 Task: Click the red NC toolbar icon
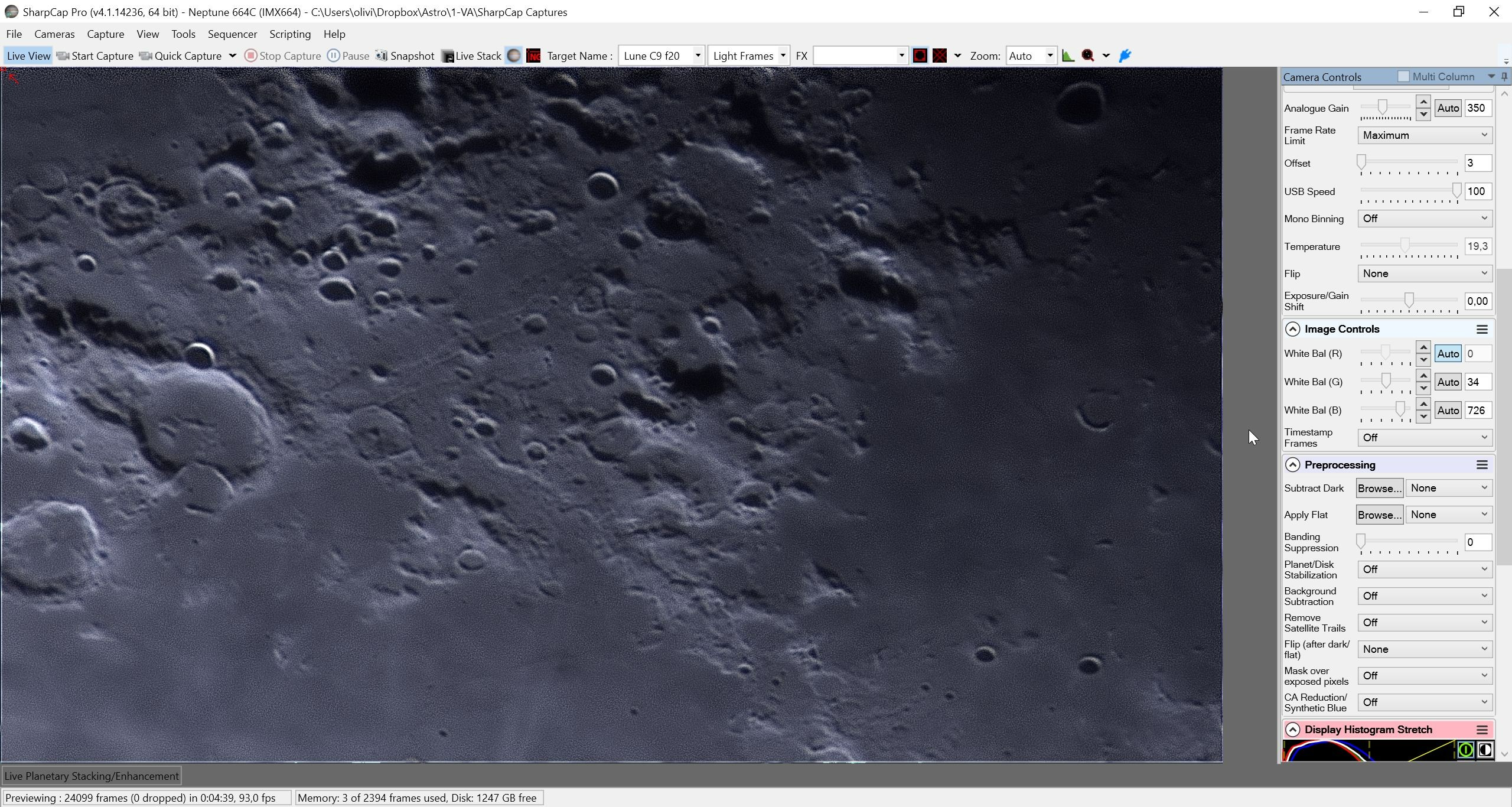(533, 56)
